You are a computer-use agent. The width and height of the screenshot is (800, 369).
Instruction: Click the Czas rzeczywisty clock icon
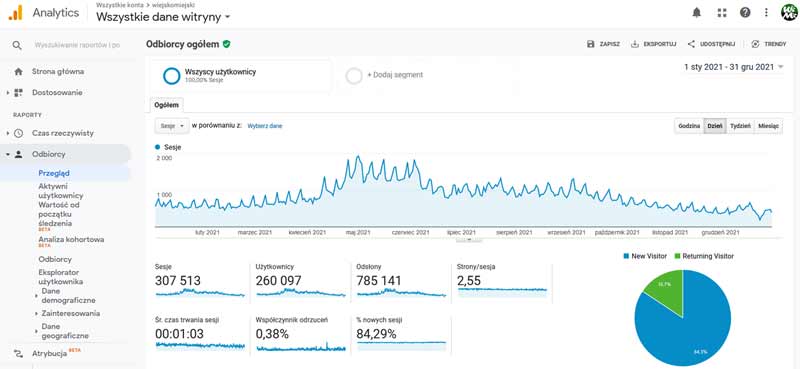pos(18,133)
